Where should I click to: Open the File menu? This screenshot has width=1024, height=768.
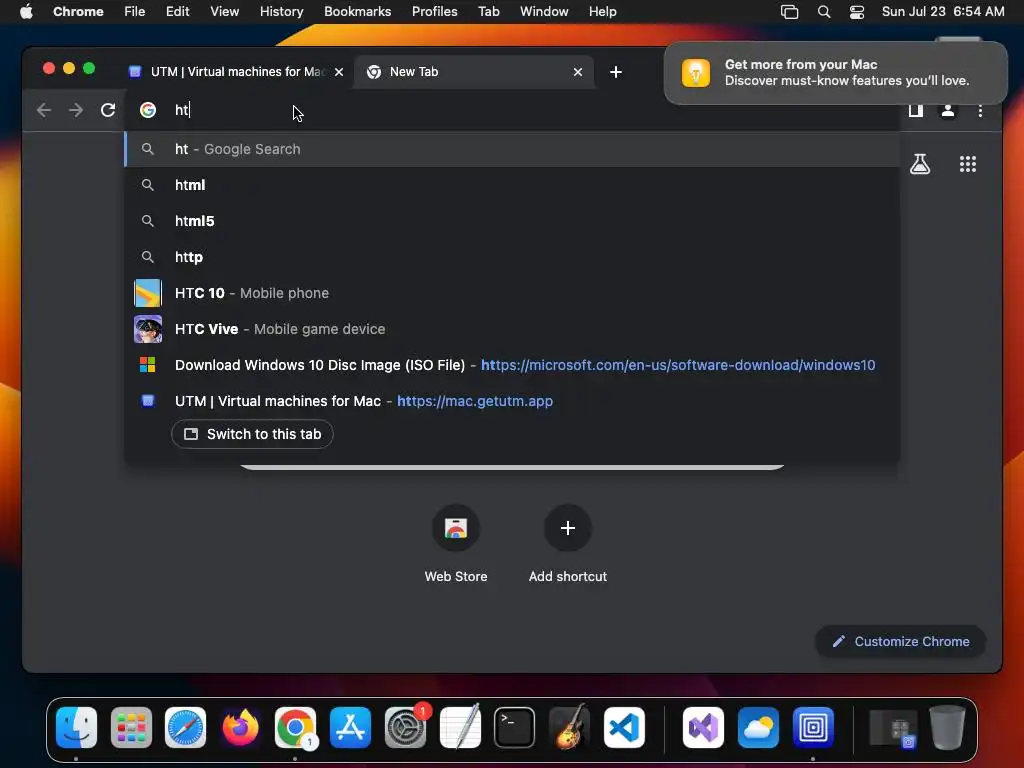click(x=135, y=11)
